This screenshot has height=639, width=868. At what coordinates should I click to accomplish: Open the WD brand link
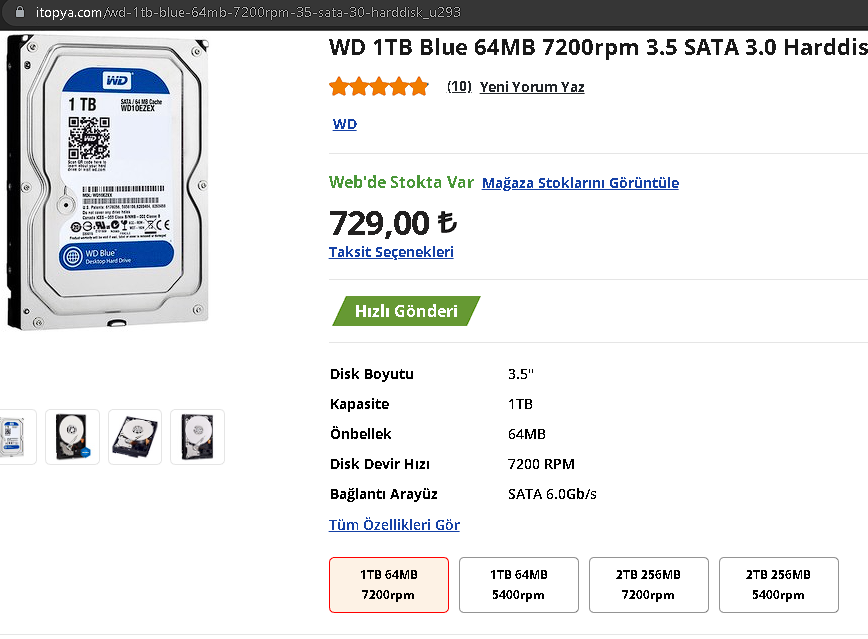(344, 124)
